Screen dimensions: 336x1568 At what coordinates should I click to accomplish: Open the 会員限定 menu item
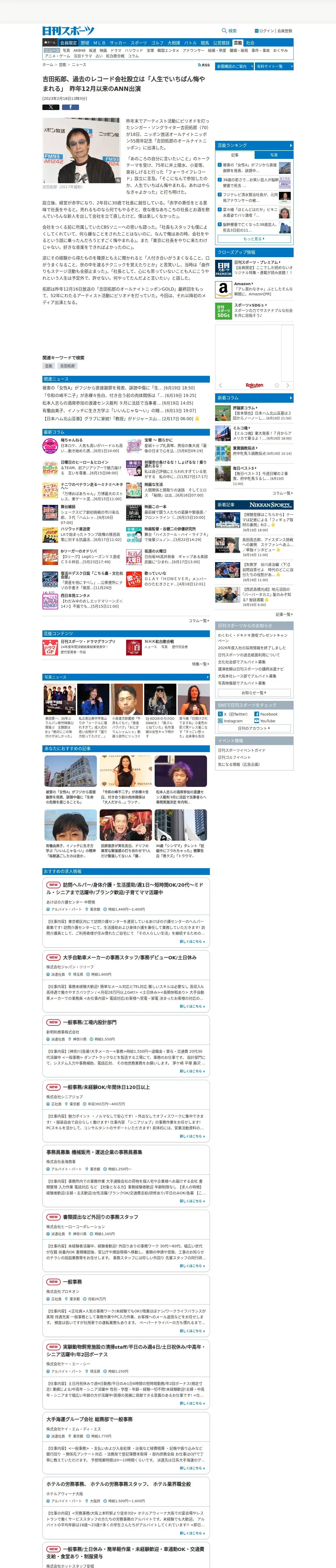(x=68, y=43)
